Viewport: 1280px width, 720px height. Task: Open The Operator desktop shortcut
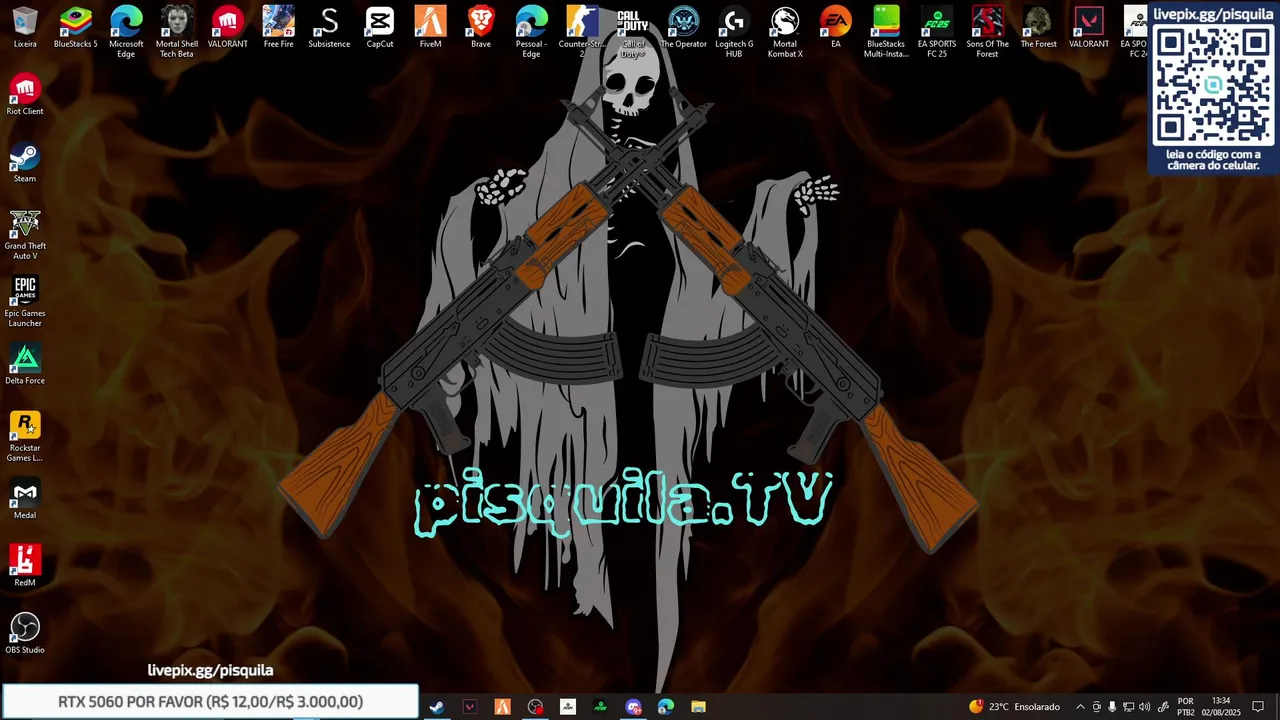tap(683, 27)
